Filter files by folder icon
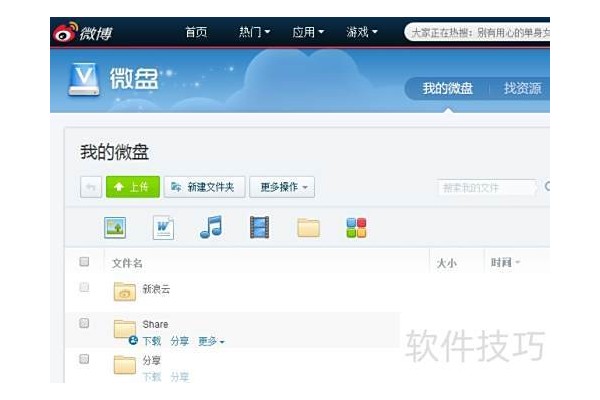600x400 pixels. 308,228
